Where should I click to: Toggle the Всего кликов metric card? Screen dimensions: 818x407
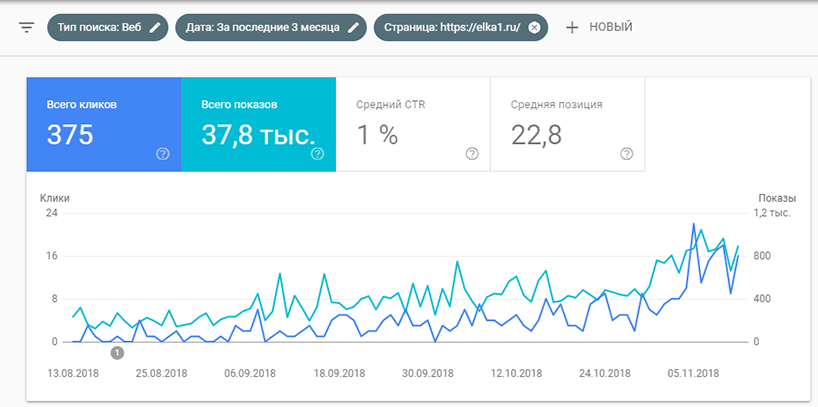pyautogui.click(x=104, y=124)
